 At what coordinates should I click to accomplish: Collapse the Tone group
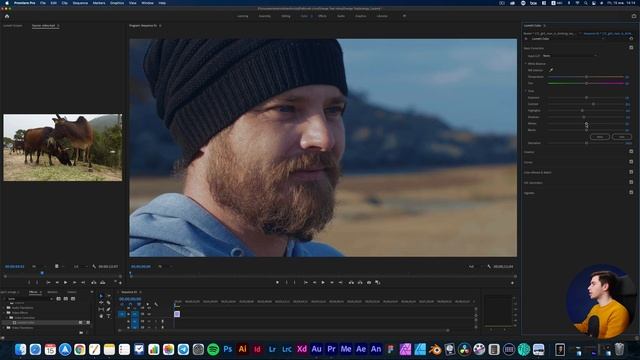526,91
